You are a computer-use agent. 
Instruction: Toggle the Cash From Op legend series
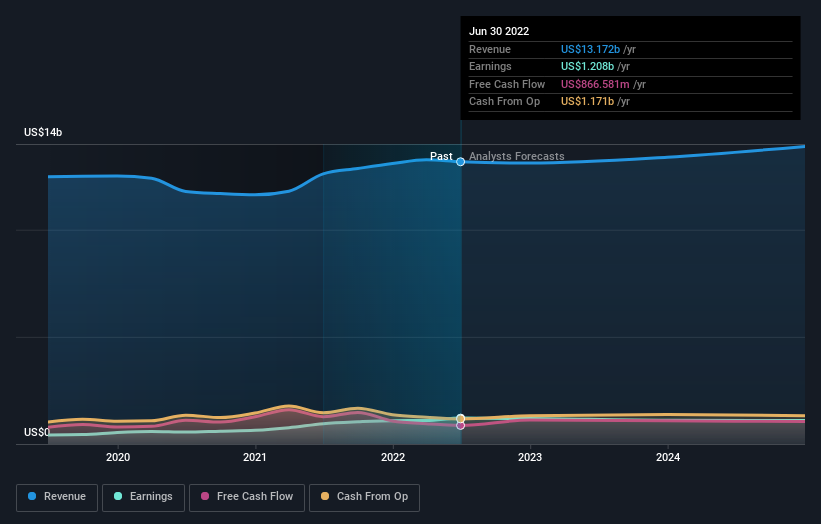(364, 497)
